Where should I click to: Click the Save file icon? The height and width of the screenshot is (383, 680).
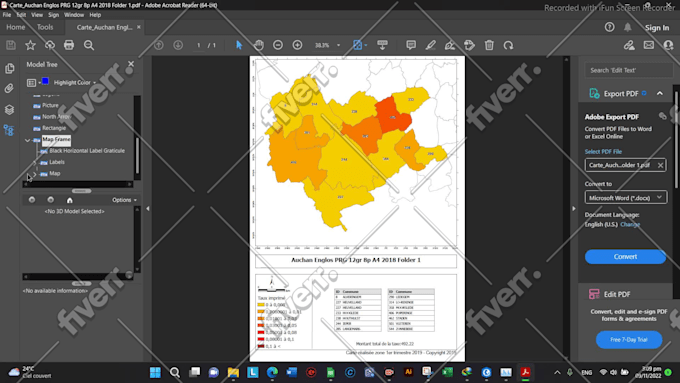tap(11, 45)
